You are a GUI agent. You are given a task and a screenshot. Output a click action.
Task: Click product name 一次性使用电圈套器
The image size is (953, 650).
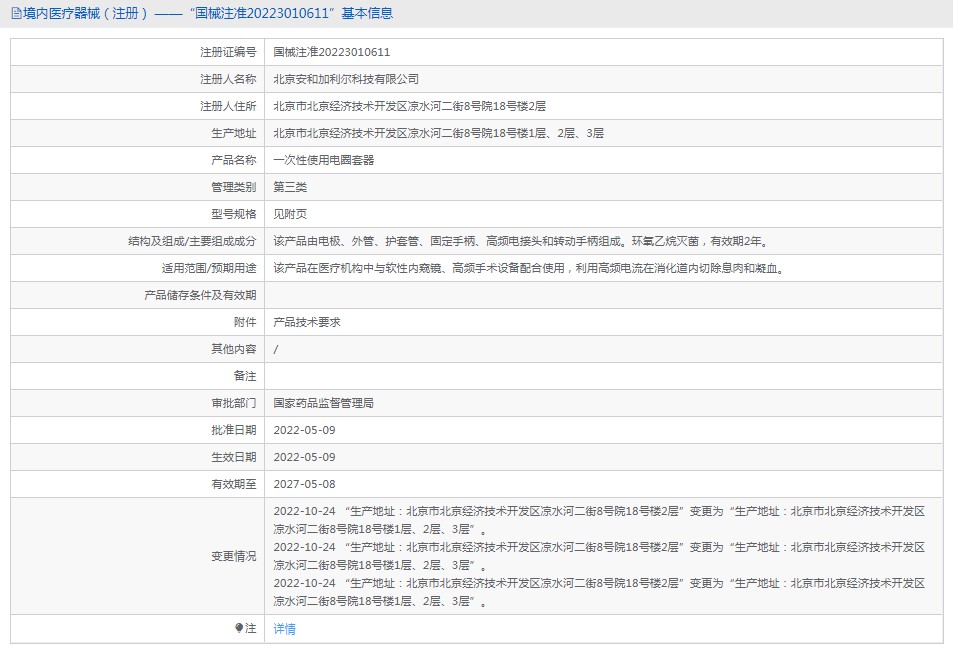323,161
